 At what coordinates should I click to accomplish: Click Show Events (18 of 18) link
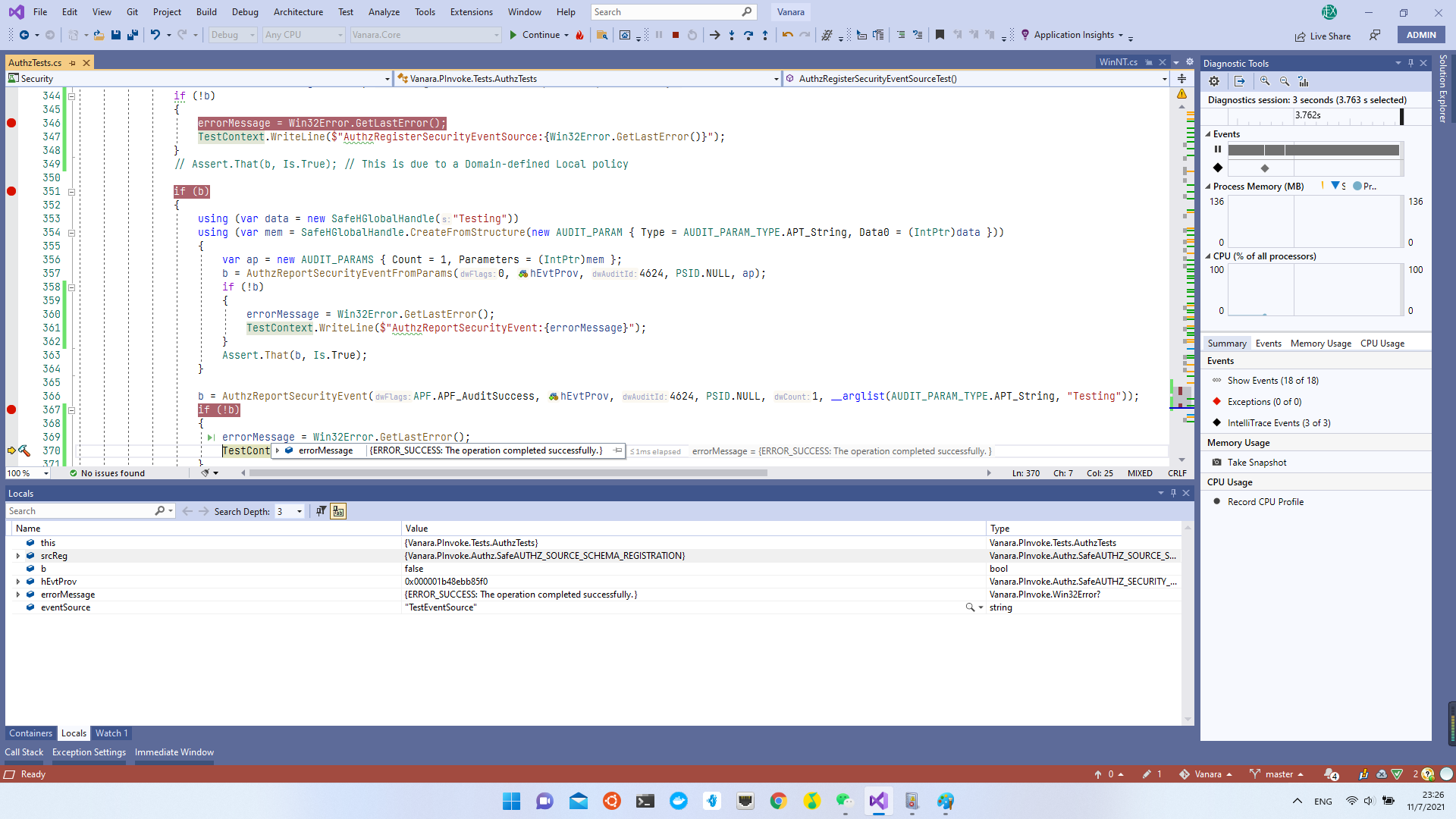pyautogui.click(x=1272, y=381)
